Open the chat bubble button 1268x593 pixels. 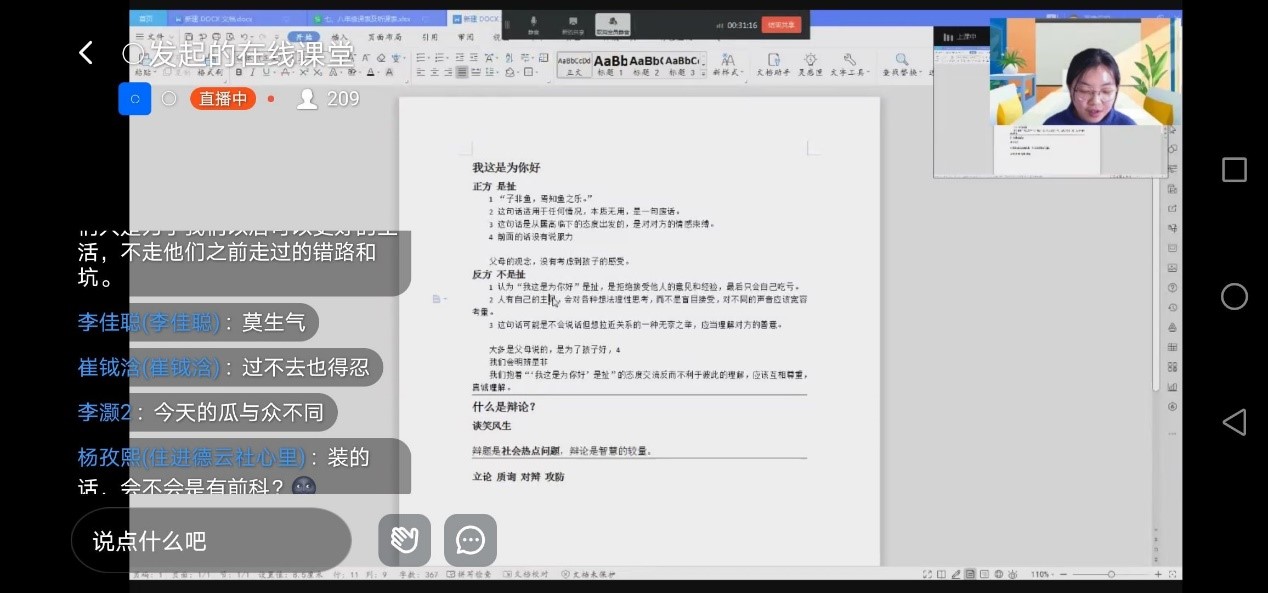tap(470, 540)
